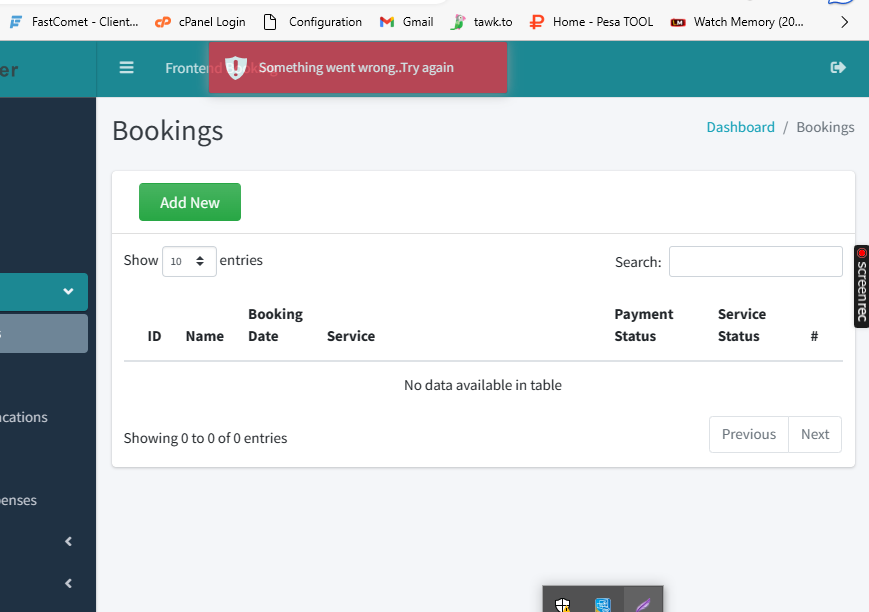
Task: Click the Next pagination button
Action: [814, 434]
